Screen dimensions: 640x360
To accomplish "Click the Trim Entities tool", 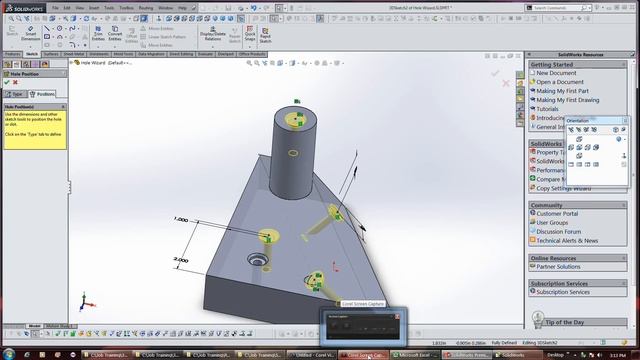I will point(98,33).
